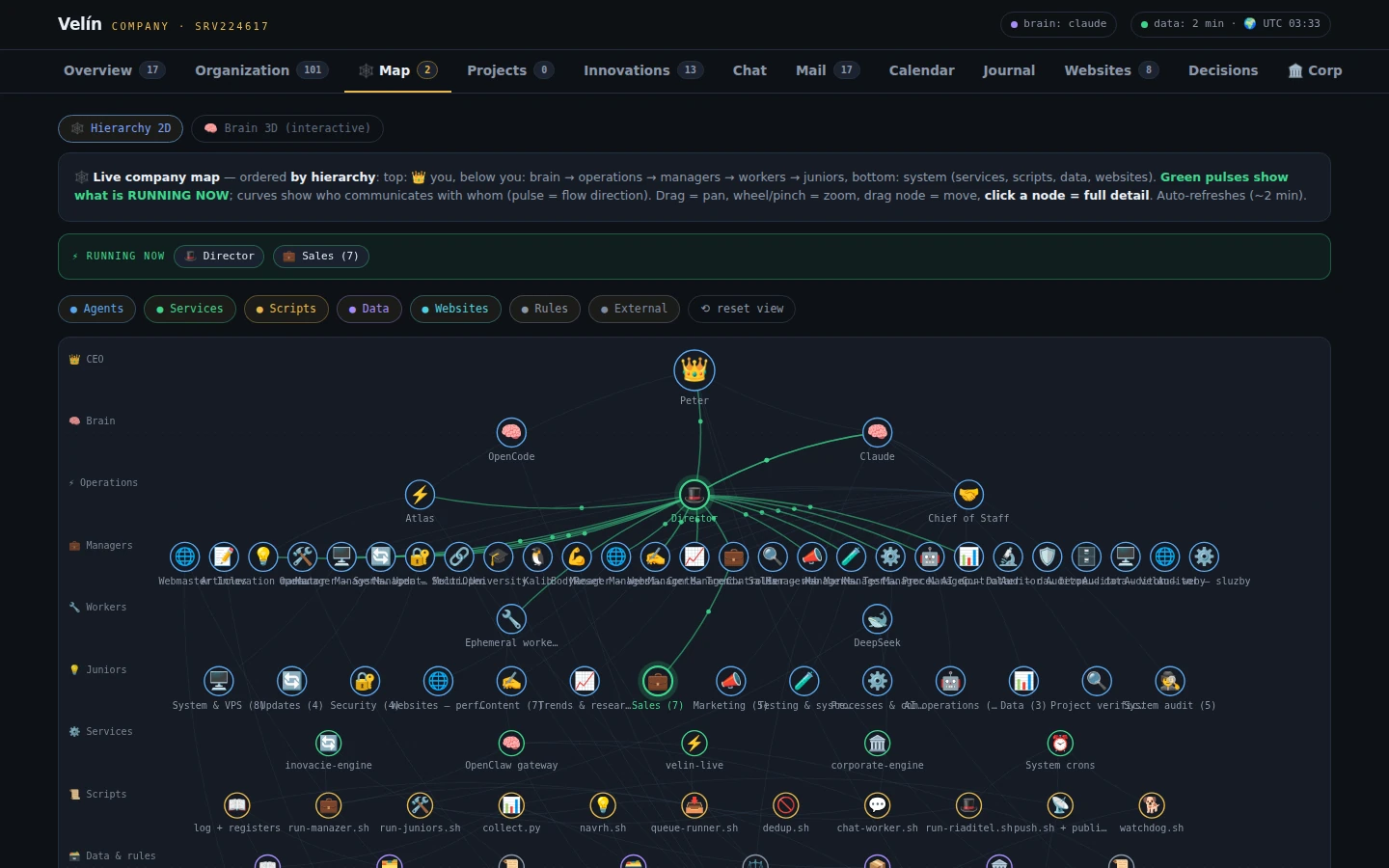Open the Organization tab
The image size is (1389, 868).
coord(261,70)
